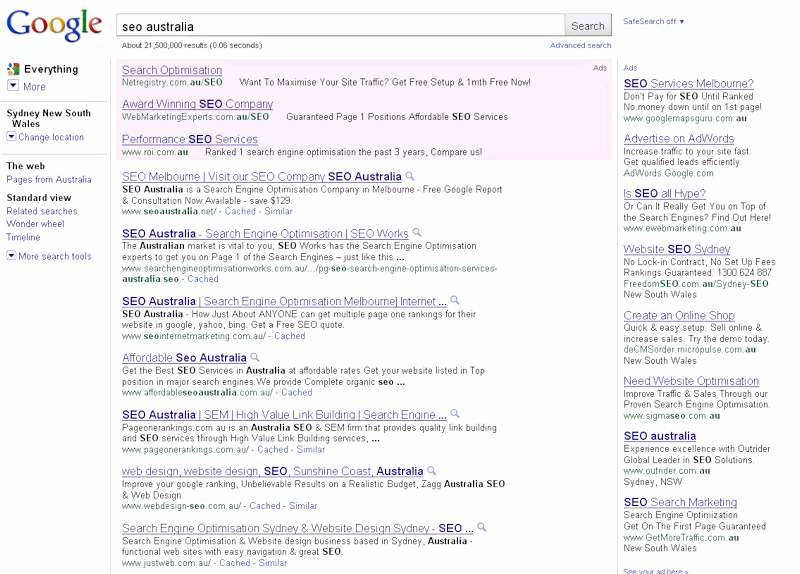Open Need Website Optimisation ad
Viewport: 800px width, 574px height.
(691, 381)
